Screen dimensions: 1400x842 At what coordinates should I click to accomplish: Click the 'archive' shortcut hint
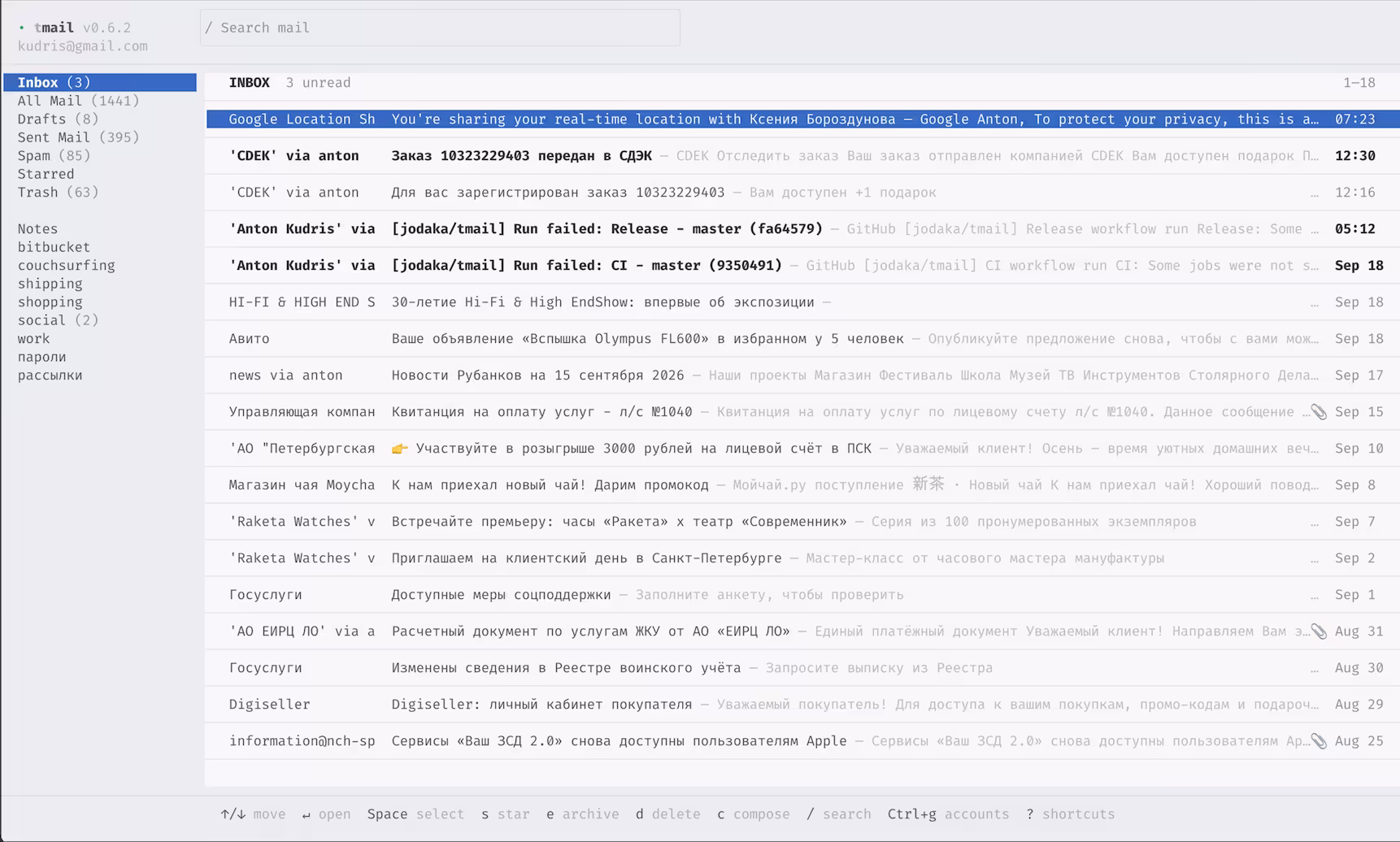point(582,814)
